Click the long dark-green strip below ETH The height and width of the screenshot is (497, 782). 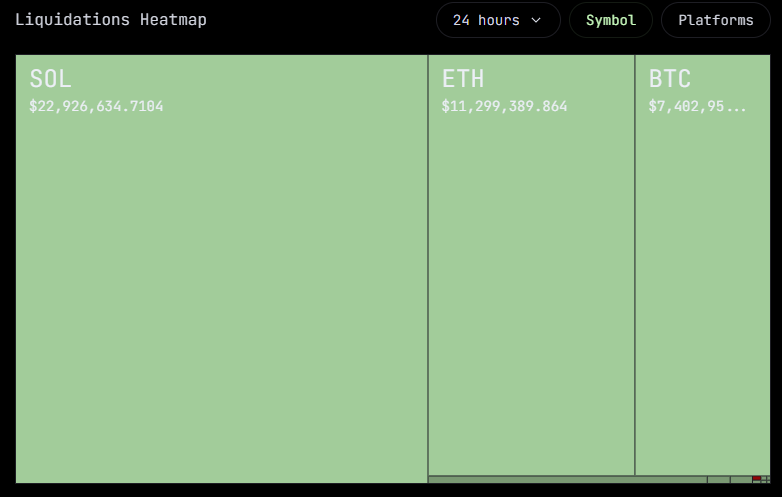pyautogui.click(x=568, y=480)
